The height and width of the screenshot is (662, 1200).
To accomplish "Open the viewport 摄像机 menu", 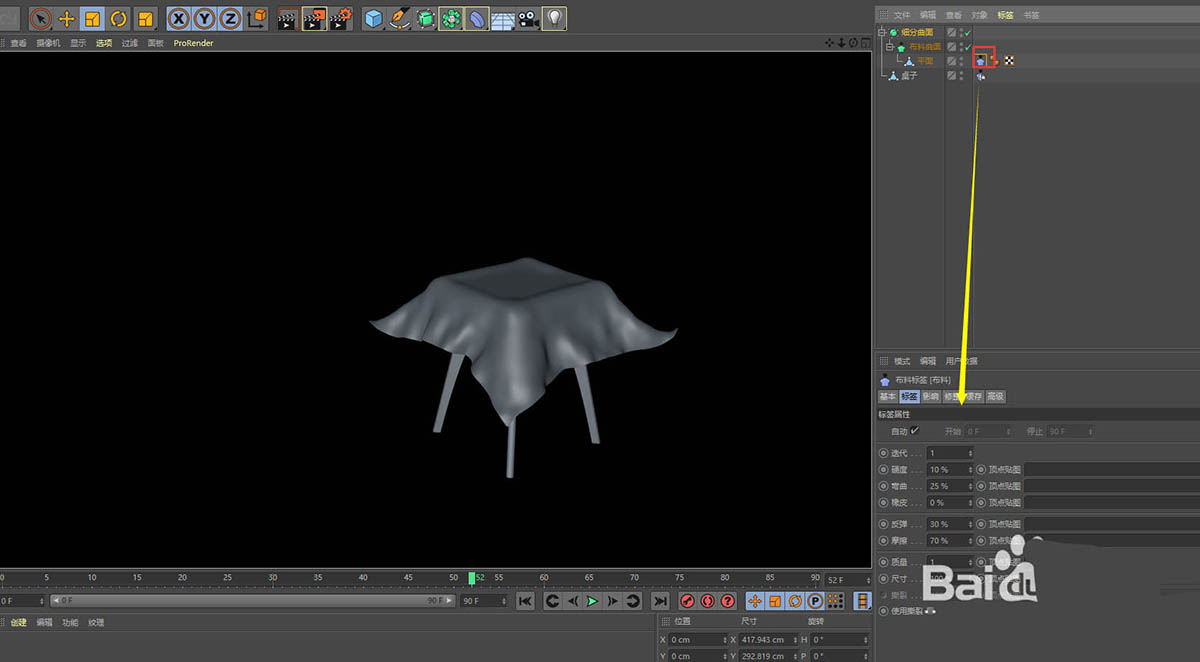I will click(x=48, y=43).
